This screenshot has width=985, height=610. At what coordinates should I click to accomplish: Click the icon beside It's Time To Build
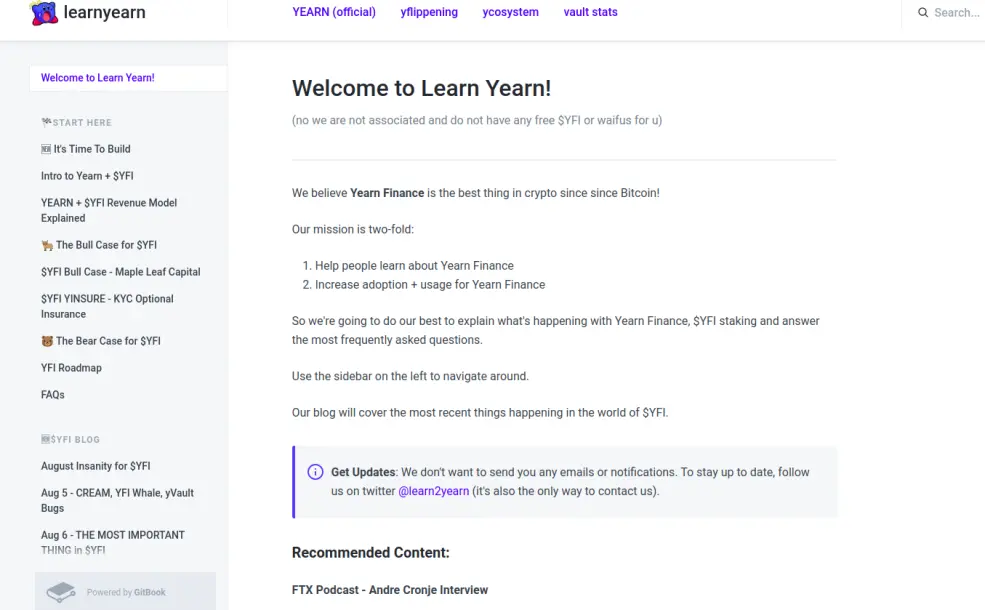pos(46,149)
